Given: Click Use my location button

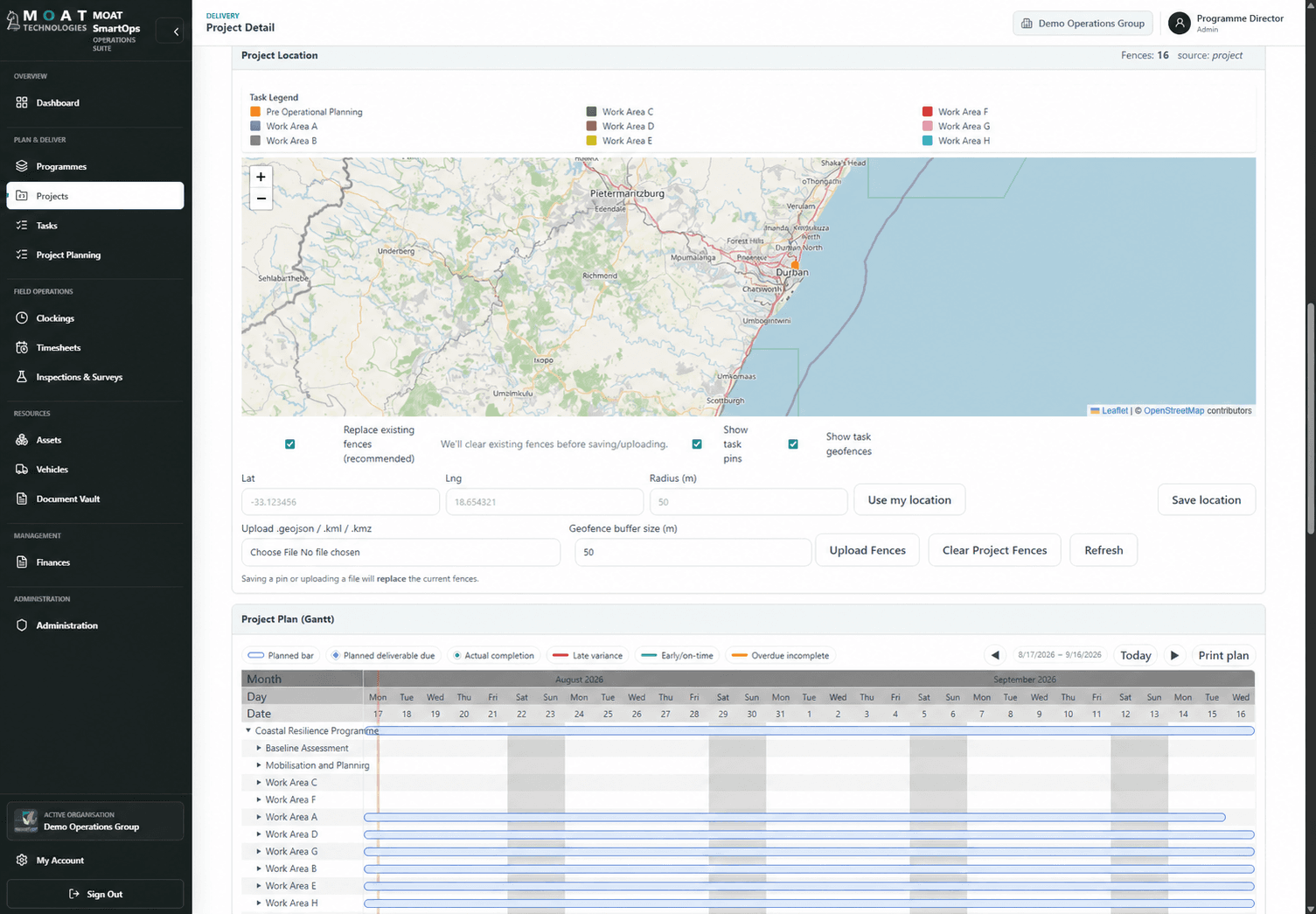Looking at the screenshot, I should click(x=909, y=500).
